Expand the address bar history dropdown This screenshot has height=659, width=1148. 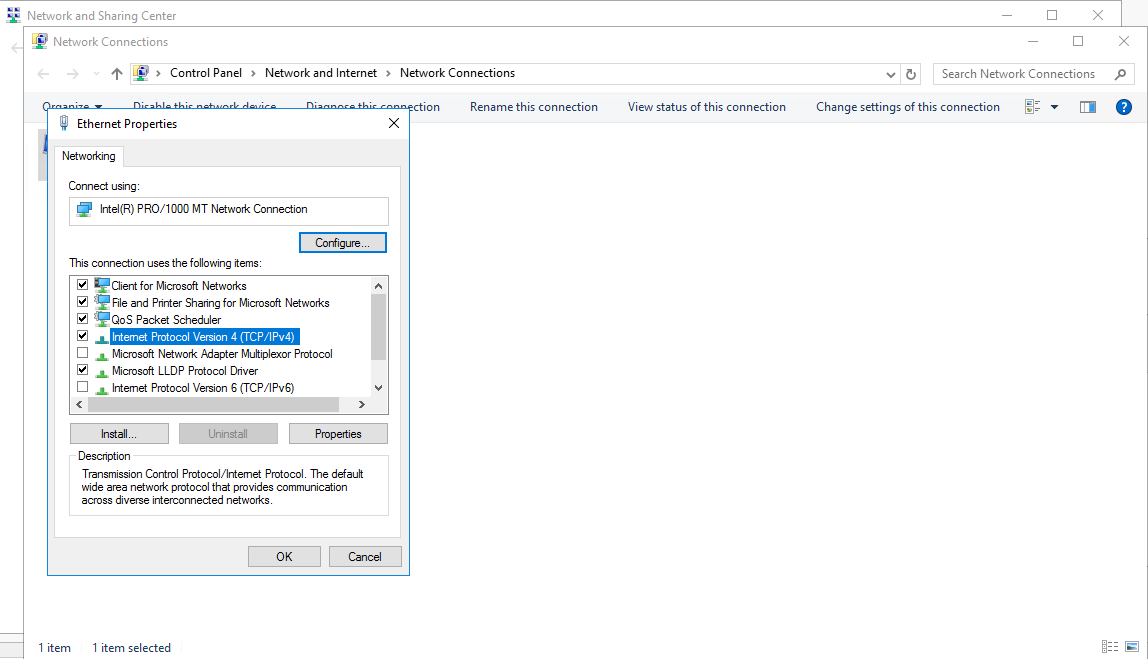(890, 74)
